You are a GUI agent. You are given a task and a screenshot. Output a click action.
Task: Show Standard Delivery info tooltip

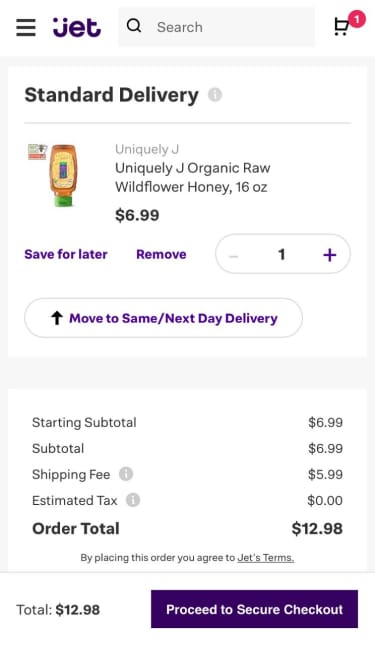(x=215, y=95)
